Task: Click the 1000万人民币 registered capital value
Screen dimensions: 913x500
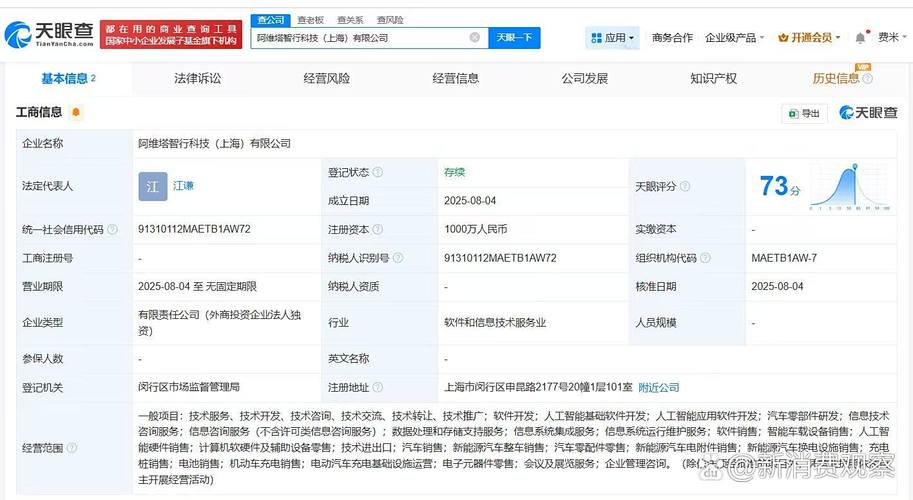Action: coord(476,229)
